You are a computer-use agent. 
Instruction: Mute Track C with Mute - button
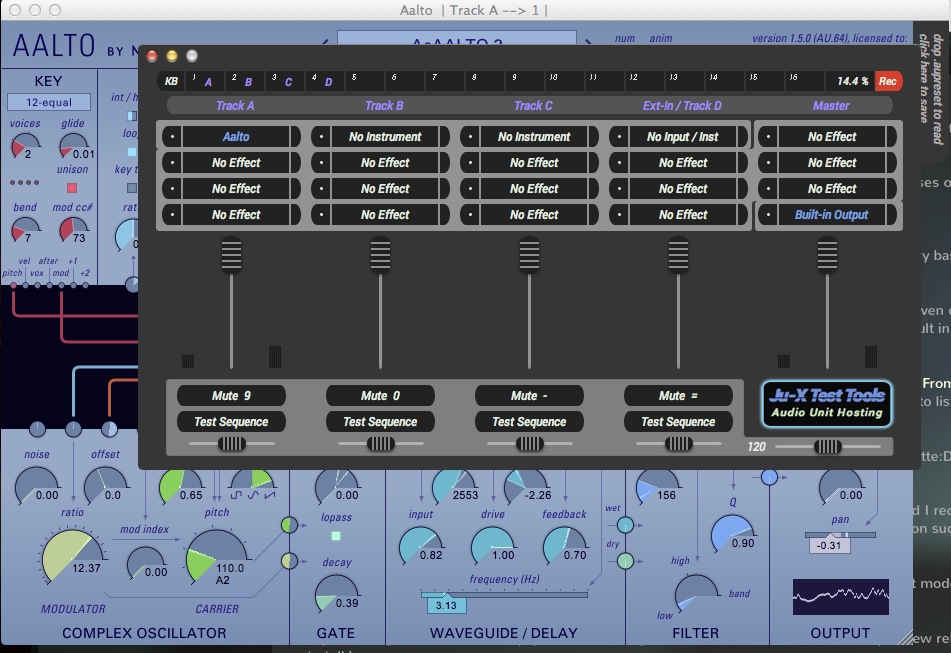click(x=529, y=395)
